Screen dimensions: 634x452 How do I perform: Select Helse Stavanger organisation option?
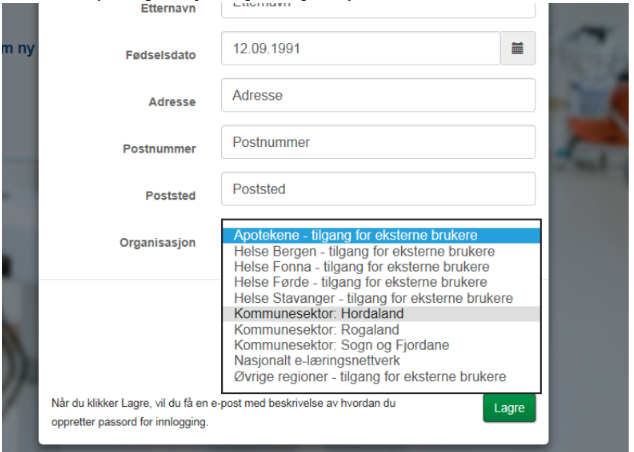coord(381,298)
